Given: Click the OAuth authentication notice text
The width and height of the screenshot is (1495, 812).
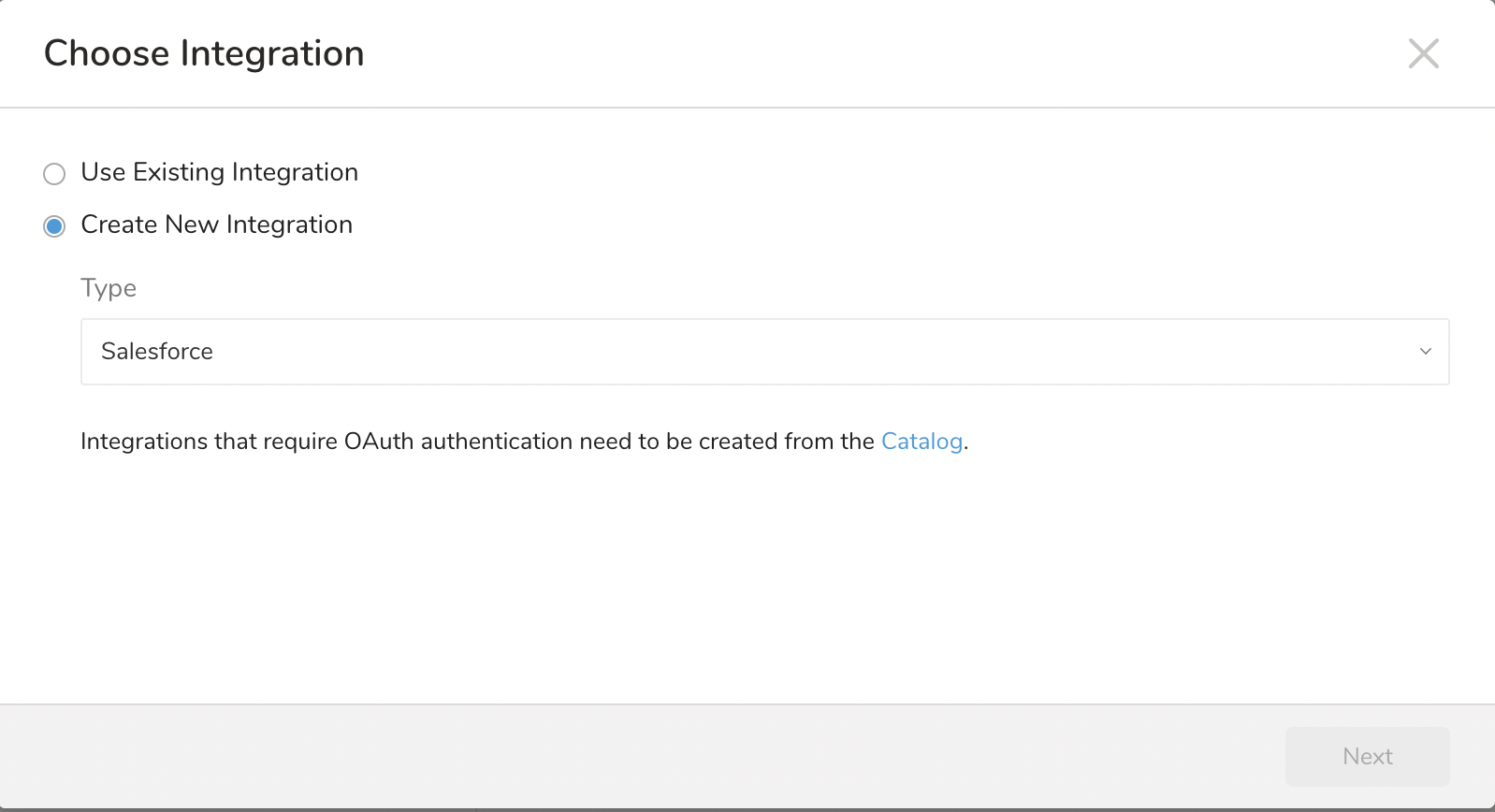Looking at the screenshot, I should click(x=477, y=442).
